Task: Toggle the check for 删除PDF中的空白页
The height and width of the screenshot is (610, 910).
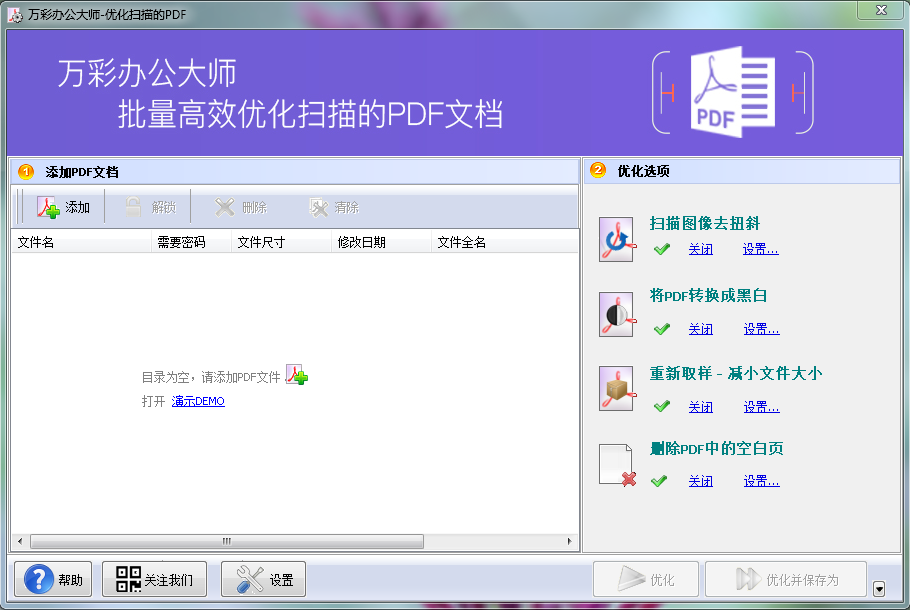Action: 661,480
